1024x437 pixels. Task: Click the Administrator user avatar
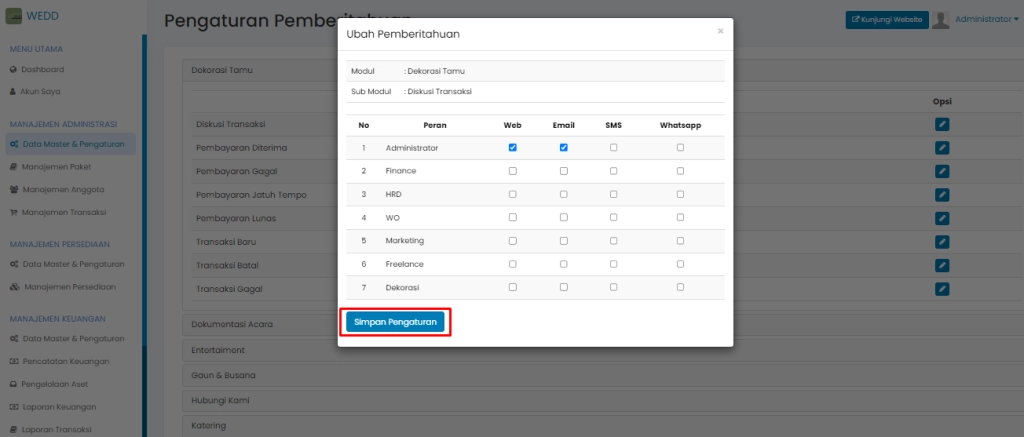coord(940,20)
